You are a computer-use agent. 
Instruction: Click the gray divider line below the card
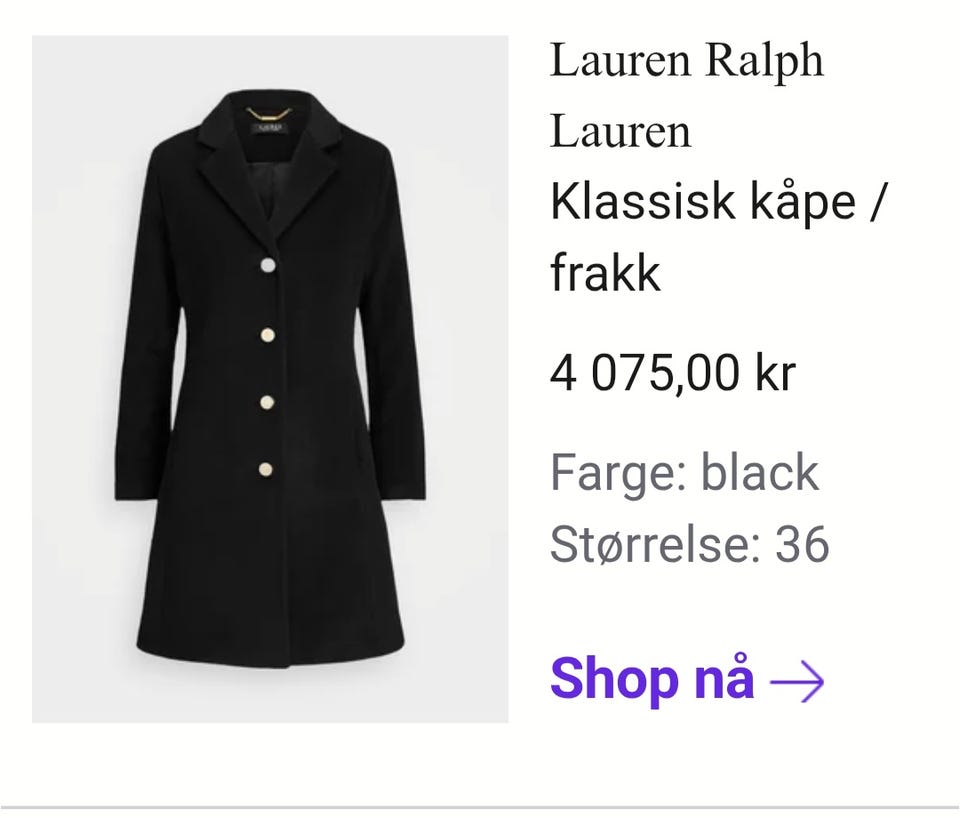480,808
